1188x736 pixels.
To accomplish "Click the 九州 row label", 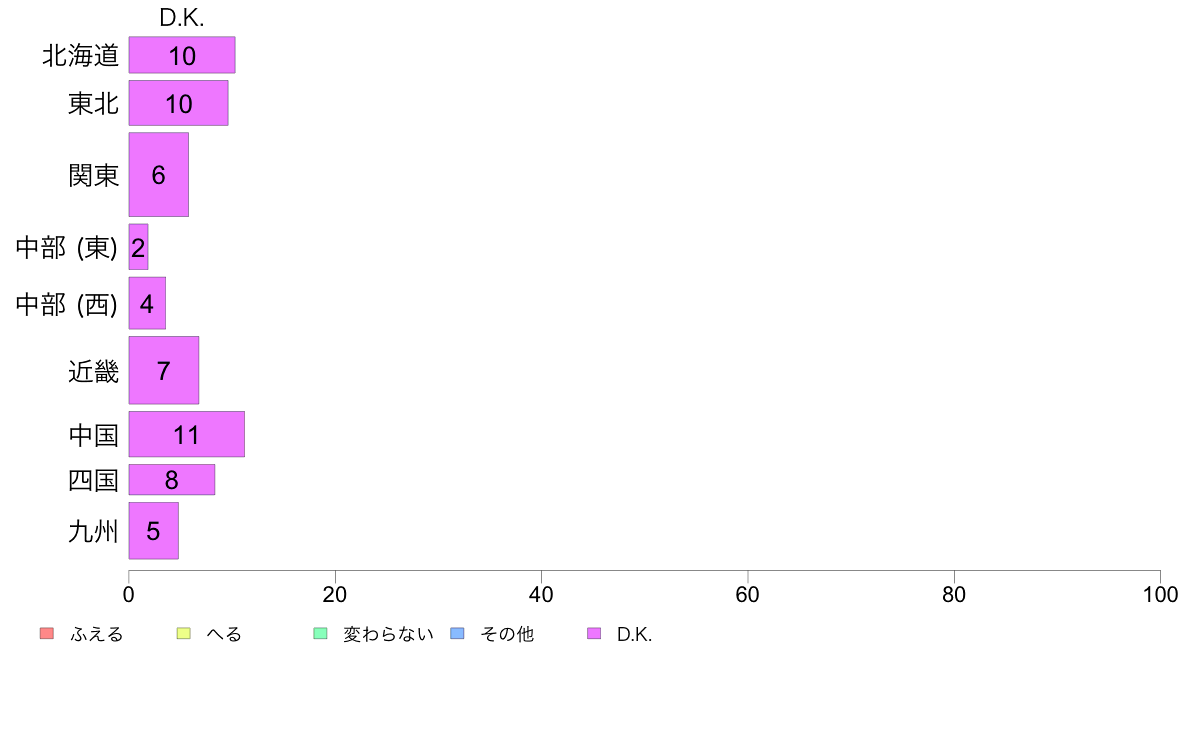I will pos(93,531).
